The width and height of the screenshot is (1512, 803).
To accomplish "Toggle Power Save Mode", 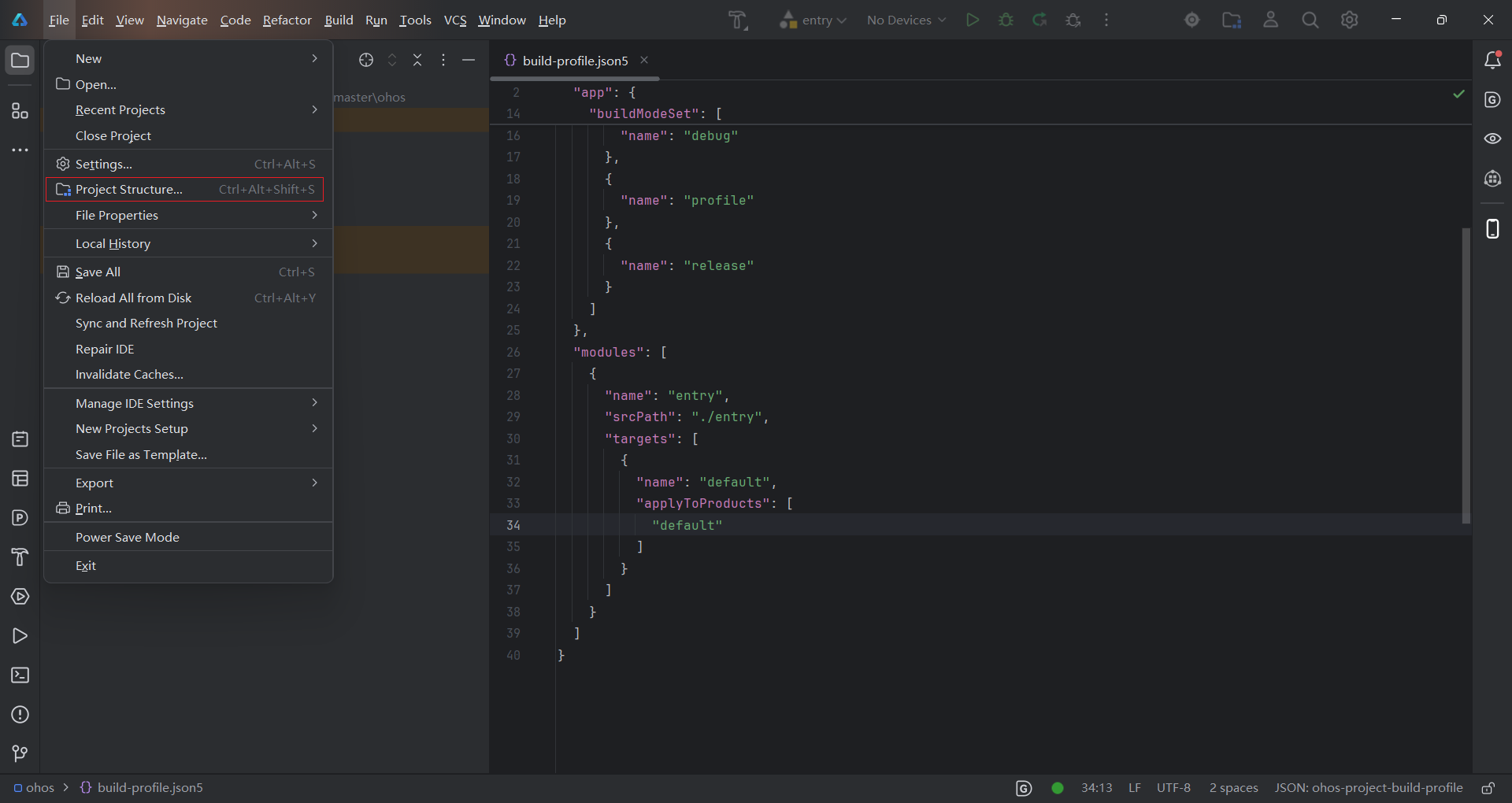I will [x=127, y=537].
